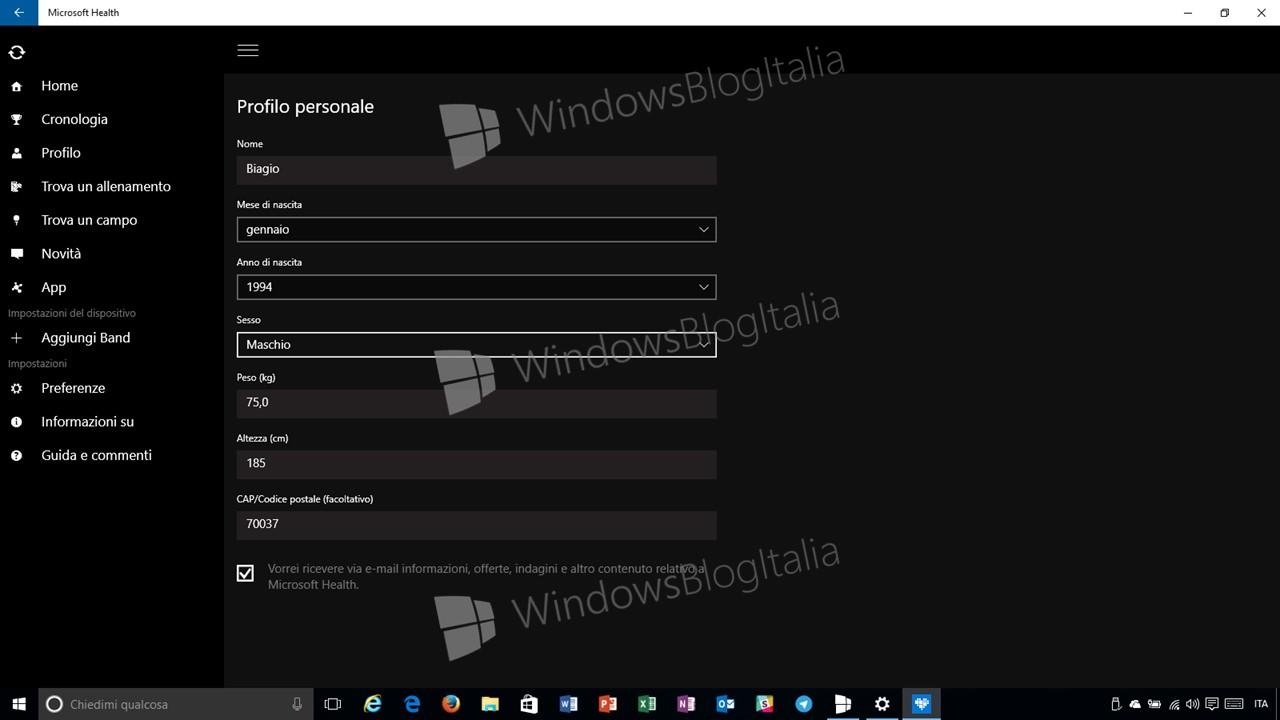Click the Altezza (cm) input field
The width and height of the screenshot is (1280, 720).
point(476,464)
